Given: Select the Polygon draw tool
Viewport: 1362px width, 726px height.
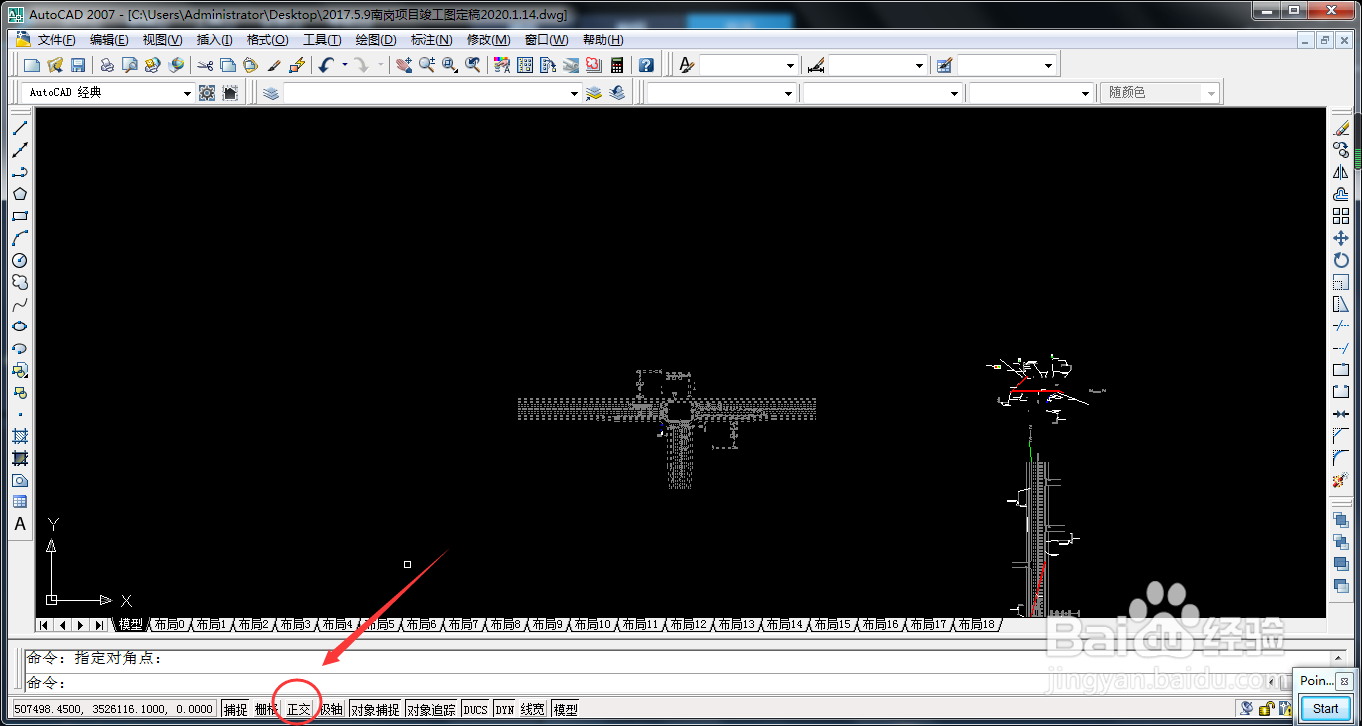Looking at the screenshot, I should click(x=20, y=194).
